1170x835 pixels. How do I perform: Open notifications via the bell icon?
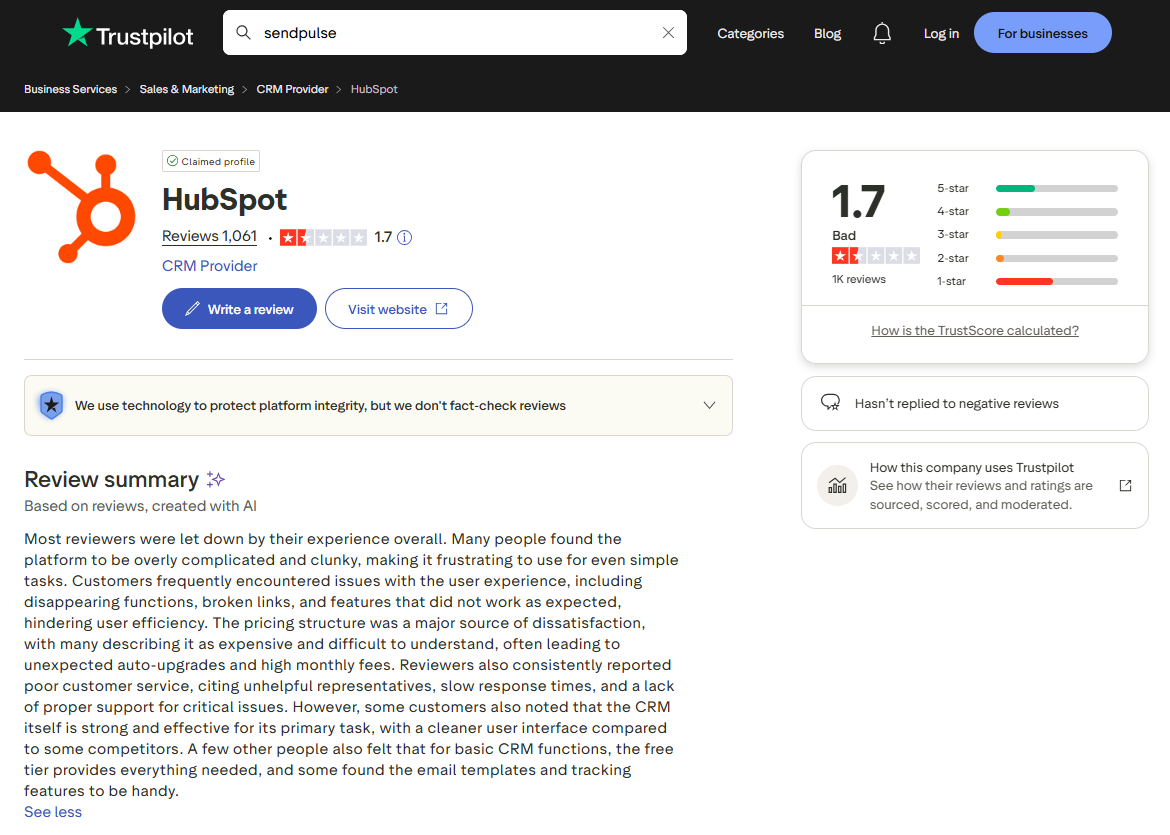(x=881, y=32)
